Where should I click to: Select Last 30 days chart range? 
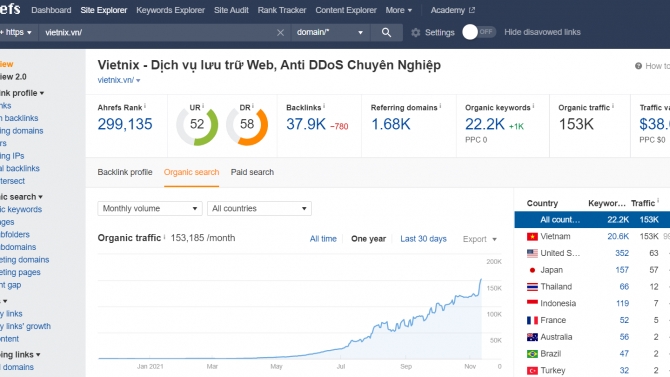coord(423,239)
